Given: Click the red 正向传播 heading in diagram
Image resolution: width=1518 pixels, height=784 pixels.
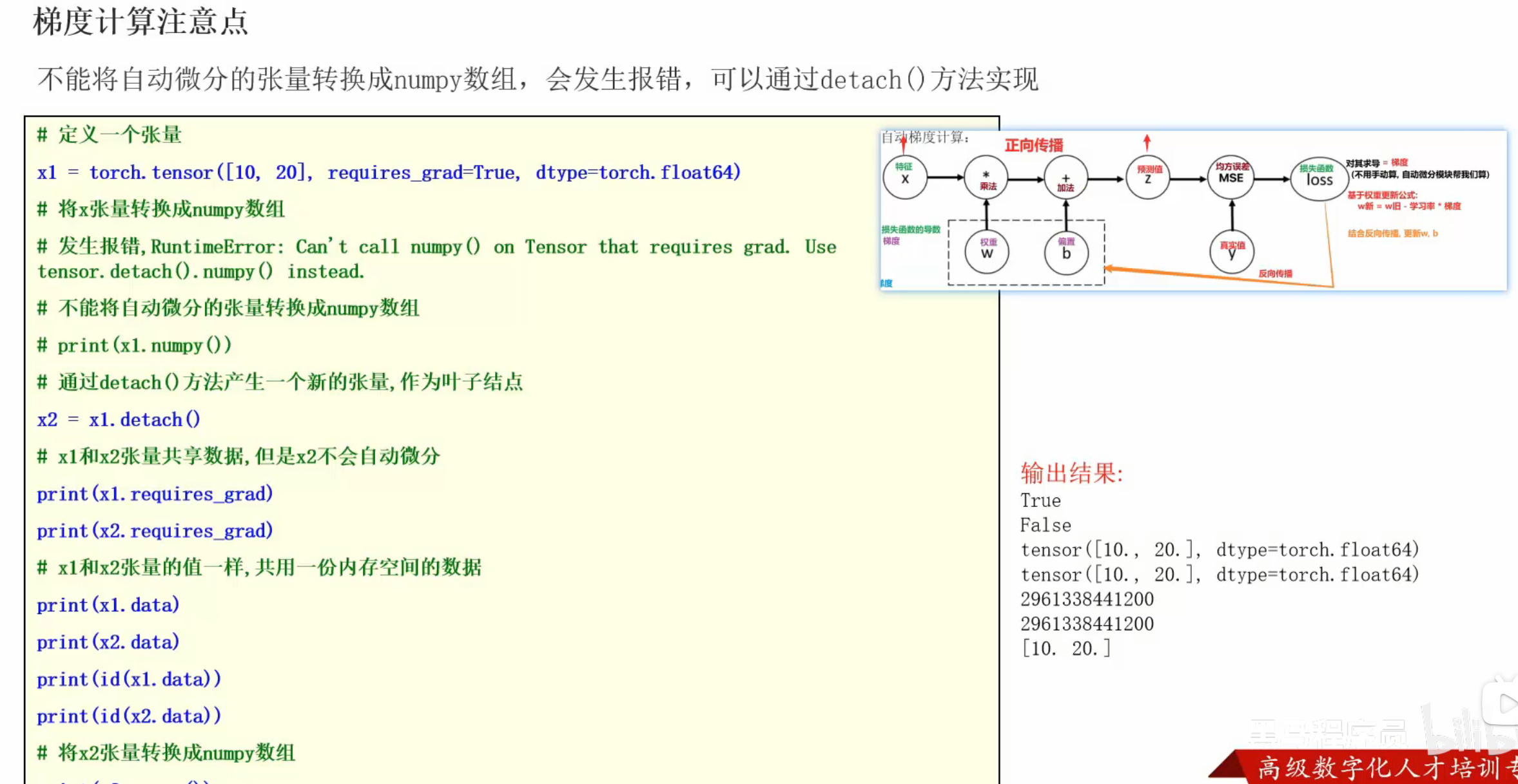Looking at the screenshot, I should tap(1033, 146).
